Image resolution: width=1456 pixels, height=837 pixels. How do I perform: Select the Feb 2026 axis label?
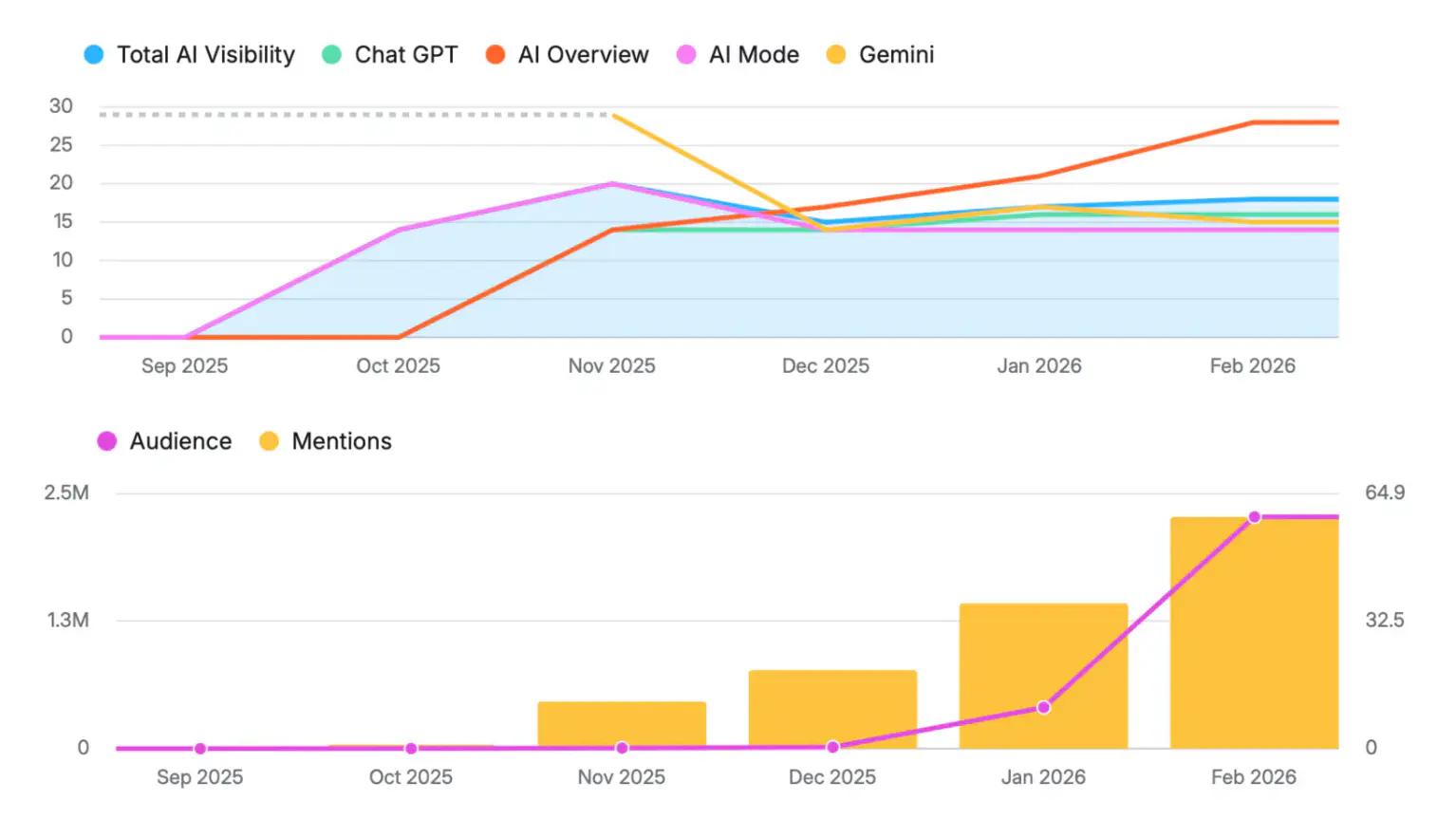[1253, 365]
